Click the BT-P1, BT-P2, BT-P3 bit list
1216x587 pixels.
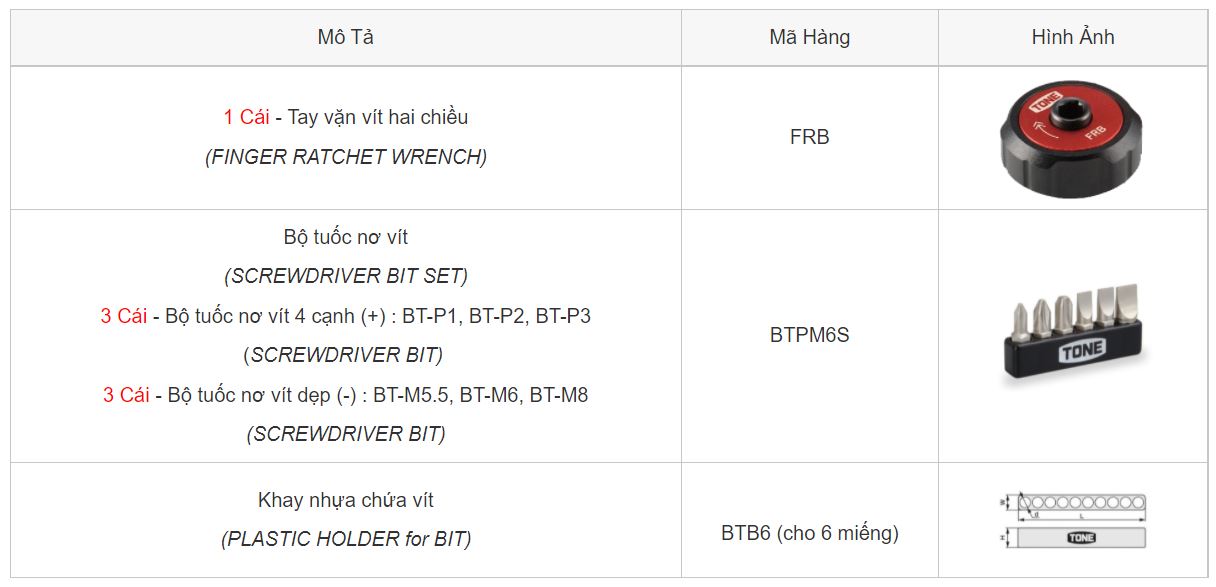click(x=496, y=316)
